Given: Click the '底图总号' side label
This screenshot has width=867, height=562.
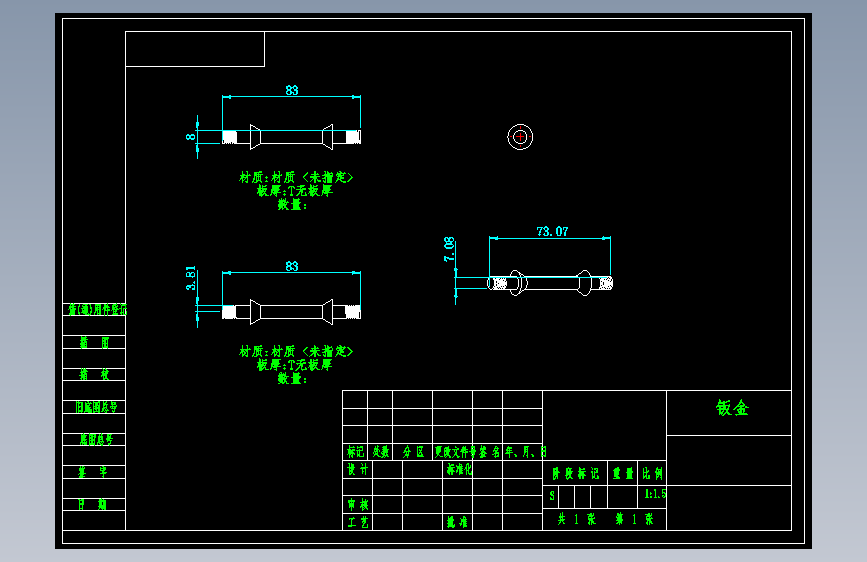Looking at the screenshot, I should 96,440.
